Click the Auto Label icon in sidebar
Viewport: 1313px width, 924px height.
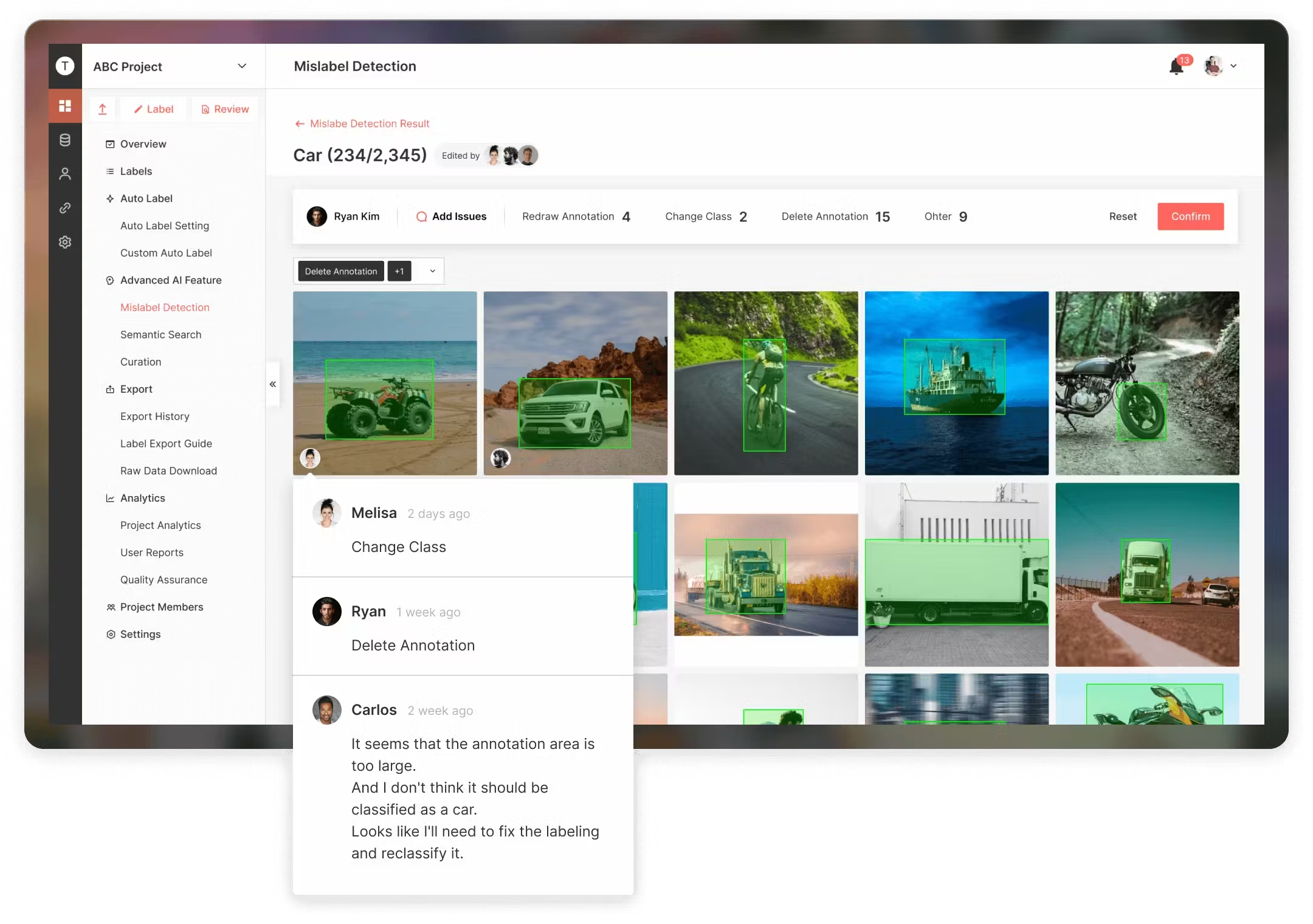tap(110, 198)
